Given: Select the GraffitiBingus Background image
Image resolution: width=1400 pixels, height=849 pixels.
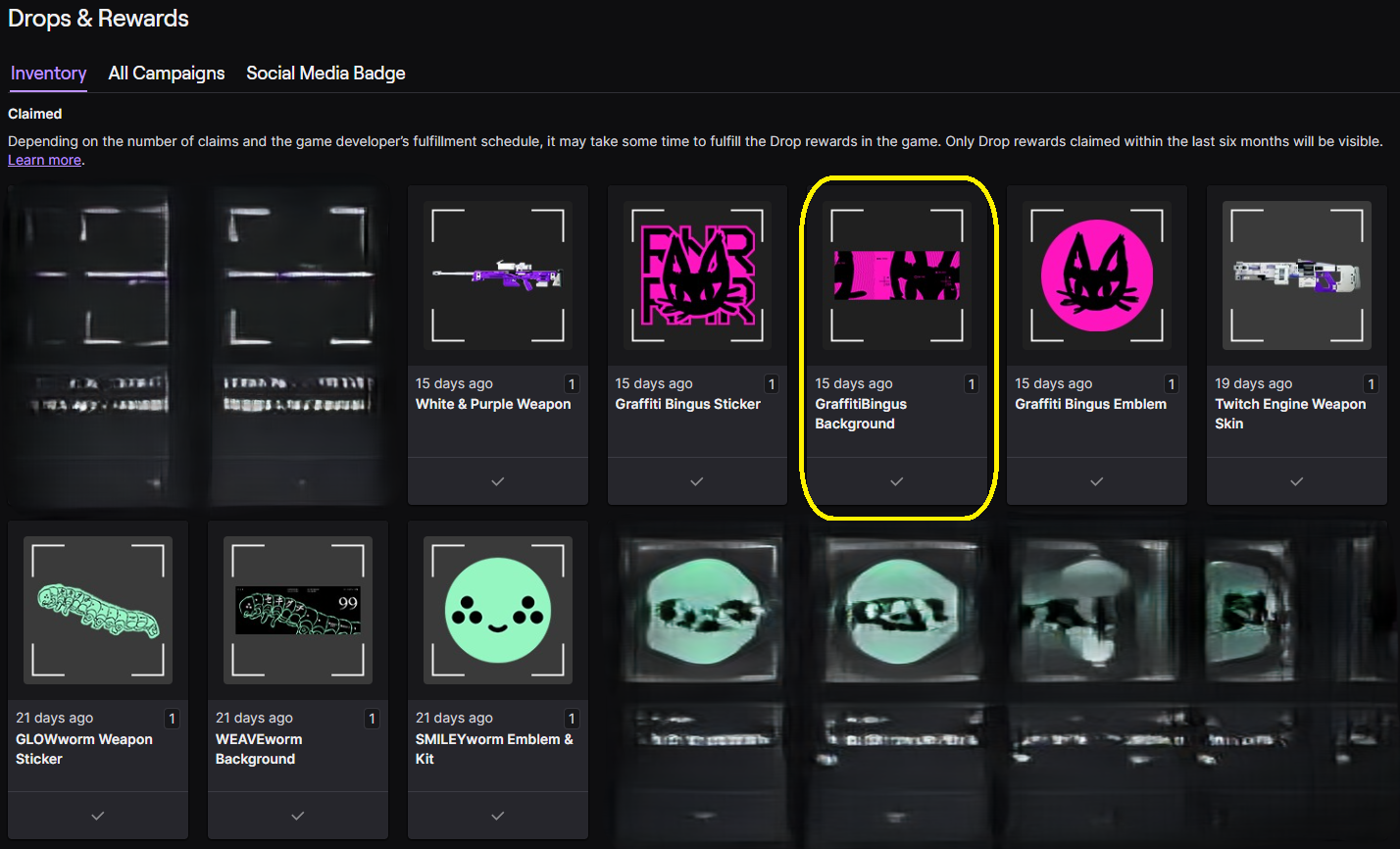Looking at the screenshot, I should [896, 275].
